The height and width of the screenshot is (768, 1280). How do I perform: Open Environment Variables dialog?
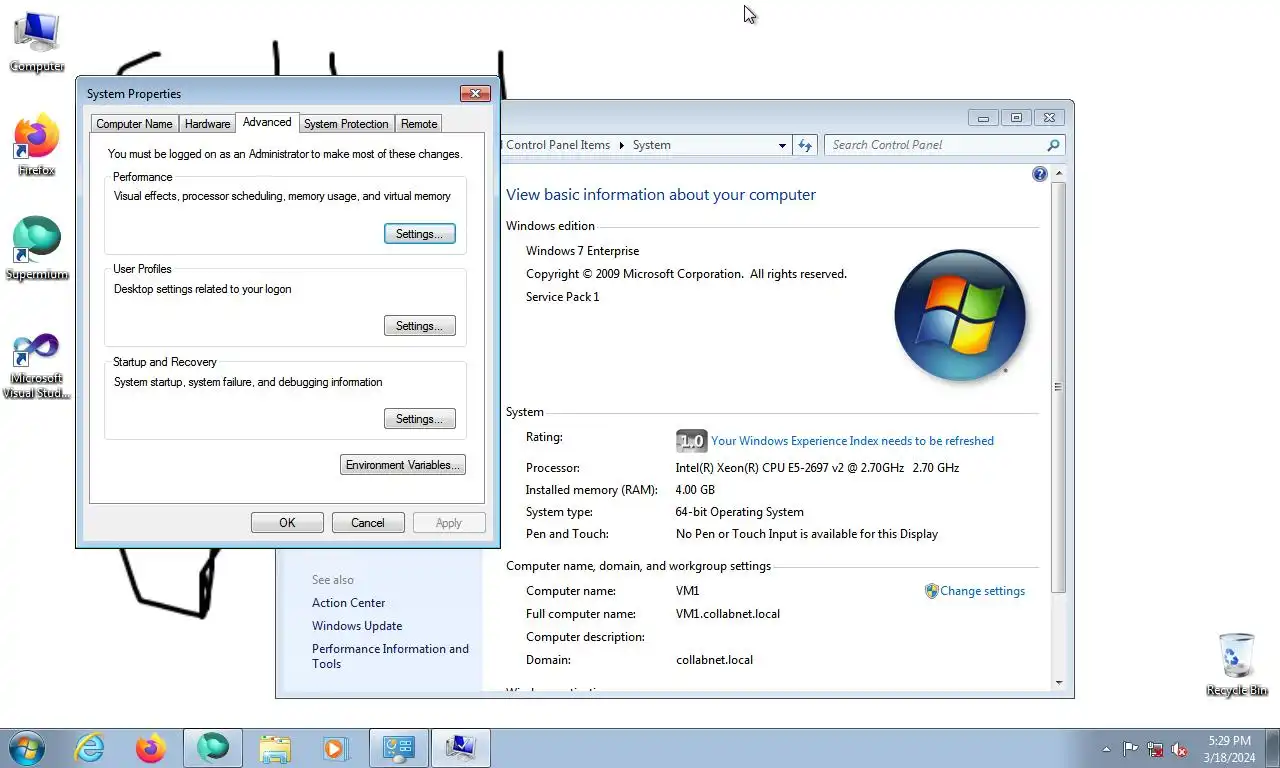pos(403,465)
